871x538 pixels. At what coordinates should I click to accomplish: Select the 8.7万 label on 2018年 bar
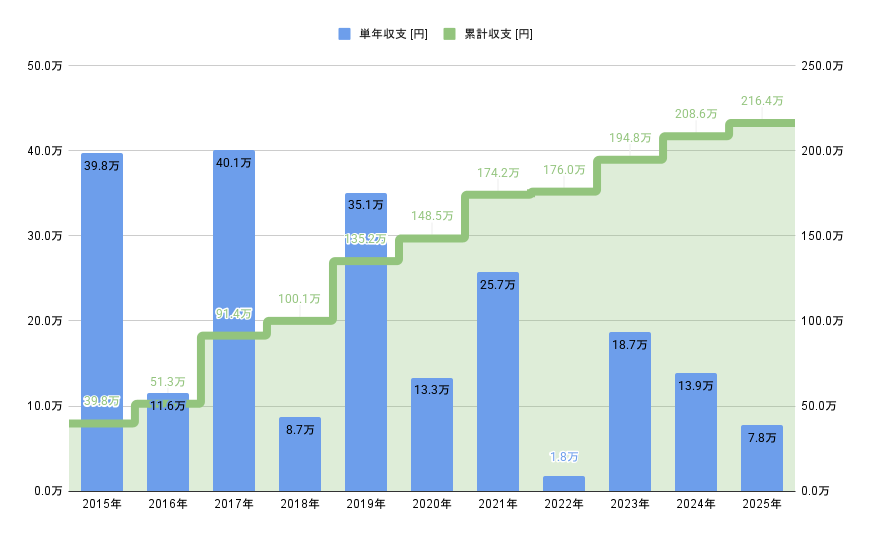(x=300, y=430)
